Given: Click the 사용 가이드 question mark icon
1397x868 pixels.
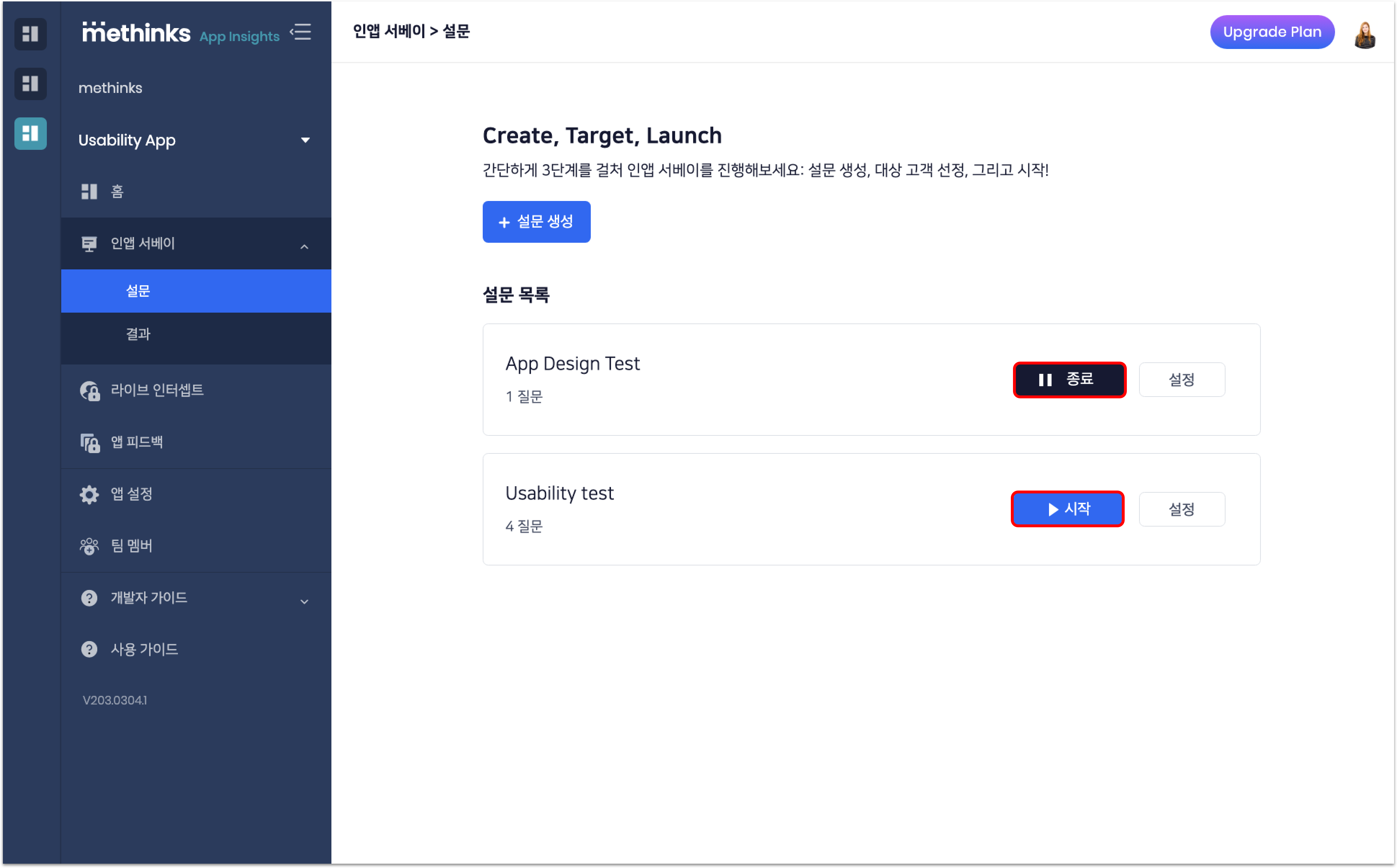Looking at the screenshot, I should [x=89, y=649].
